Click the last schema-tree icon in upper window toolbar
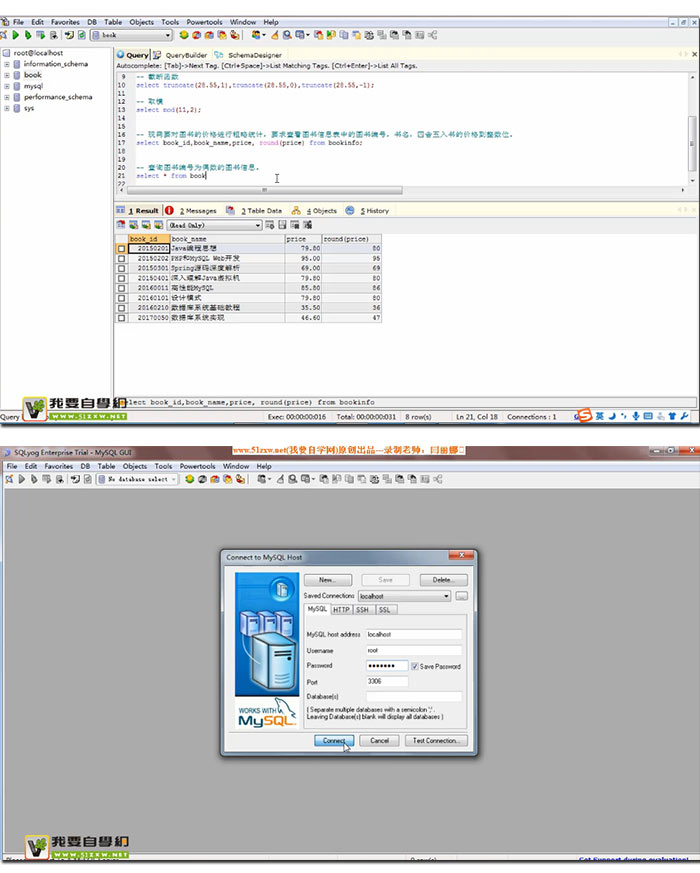Viewport: 700px width, 873px height. (x=433, y=35)
